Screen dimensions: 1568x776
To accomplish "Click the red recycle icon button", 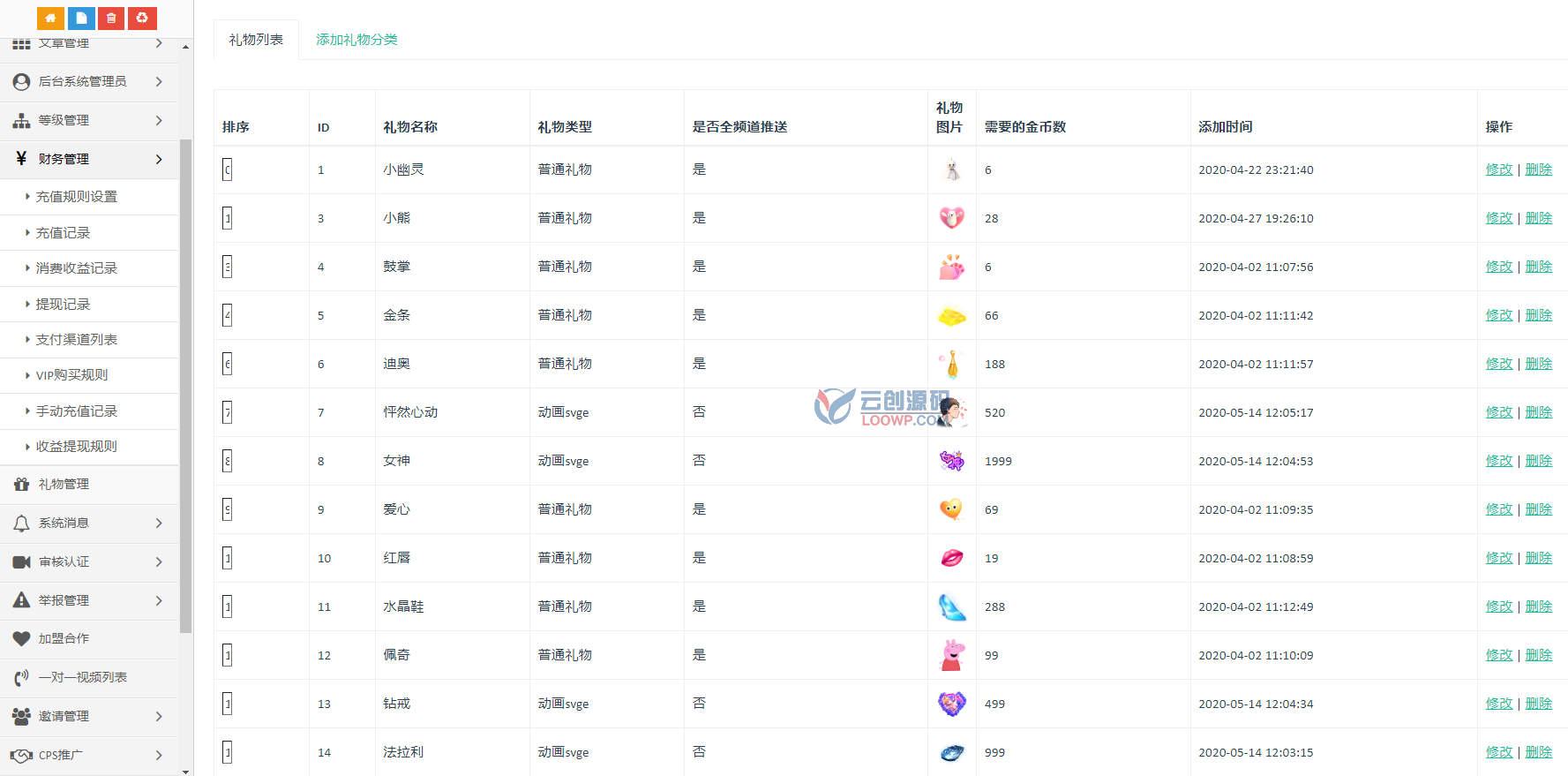I will click(142, 18).
